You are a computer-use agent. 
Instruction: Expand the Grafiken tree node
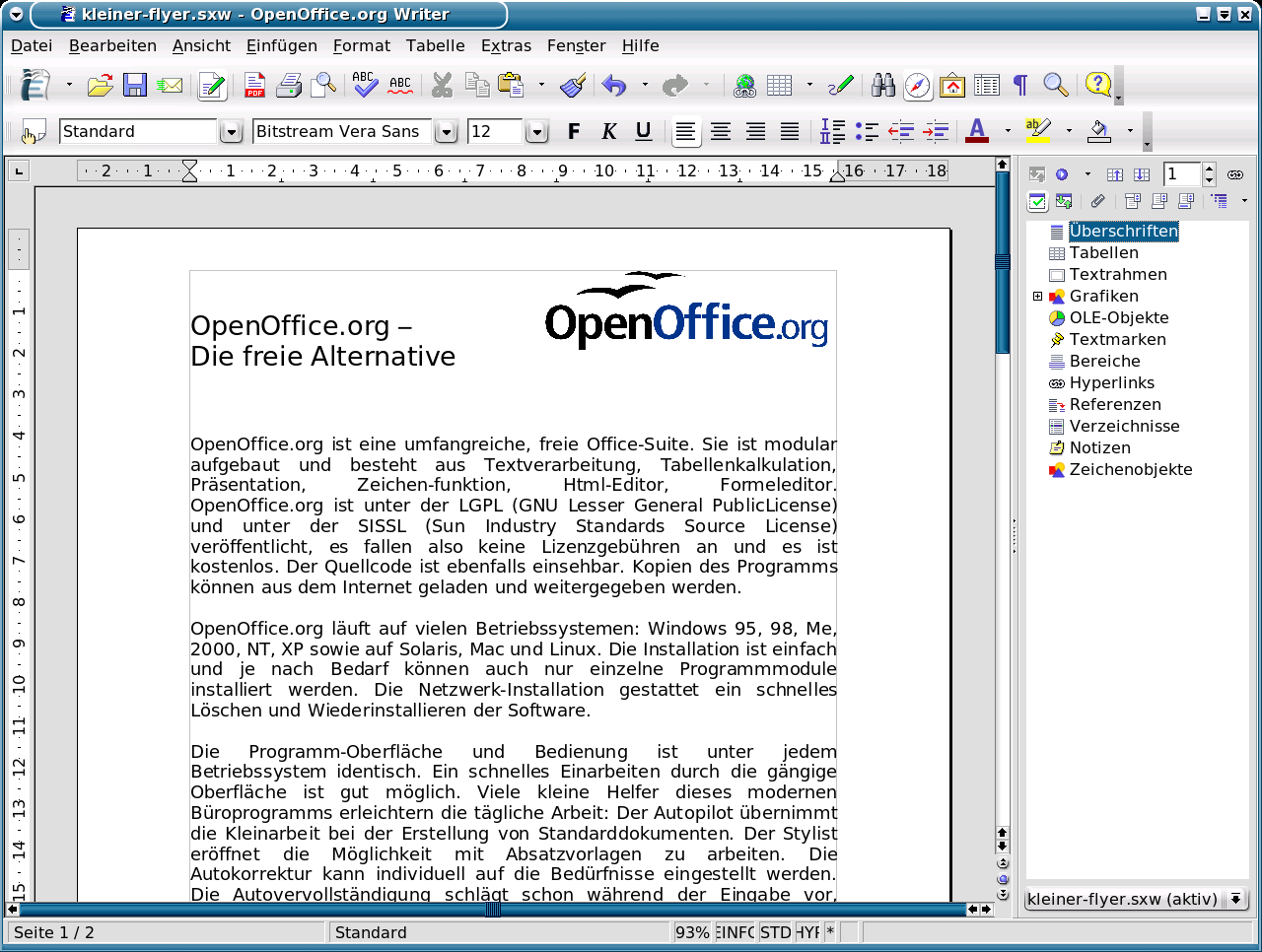point(1037,296)
